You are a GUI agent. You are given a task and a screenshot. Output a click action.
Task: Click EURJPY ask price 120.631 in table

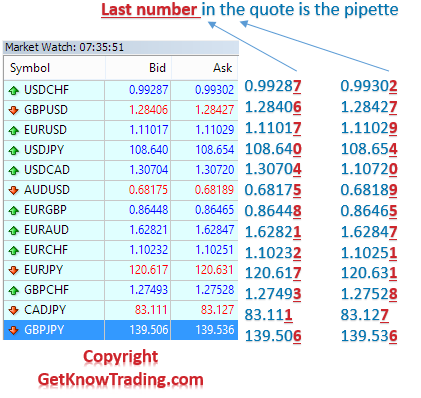pyautogui.click(x=214, y=270)
